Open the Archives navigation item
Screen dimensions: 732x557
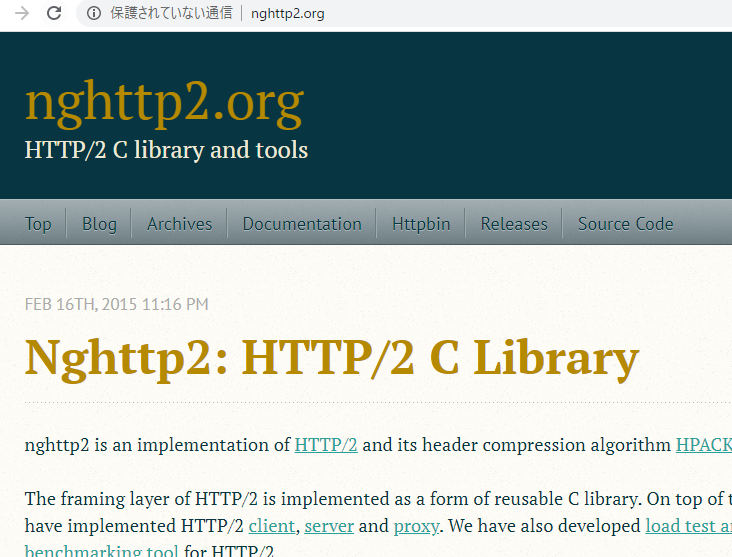point(180,224)
